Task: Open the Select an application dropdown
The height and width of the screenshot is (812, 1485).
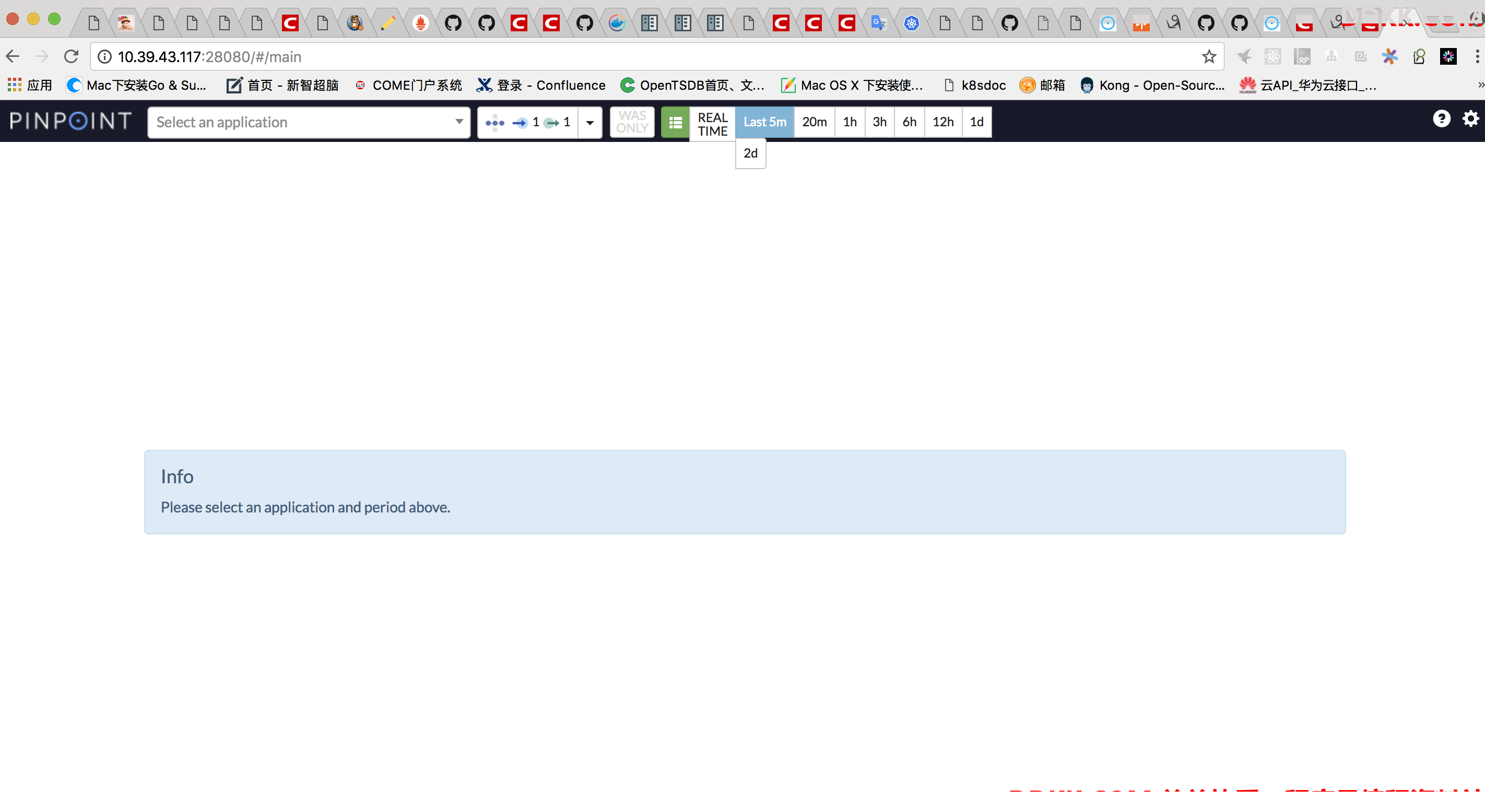Action: coord(309,122)
